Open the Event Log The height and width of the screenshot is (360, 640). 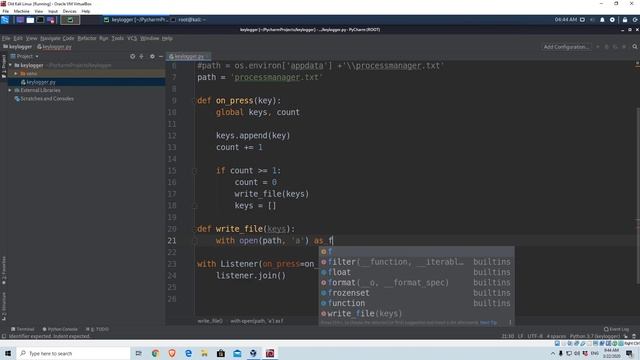[x=616, y=329]
